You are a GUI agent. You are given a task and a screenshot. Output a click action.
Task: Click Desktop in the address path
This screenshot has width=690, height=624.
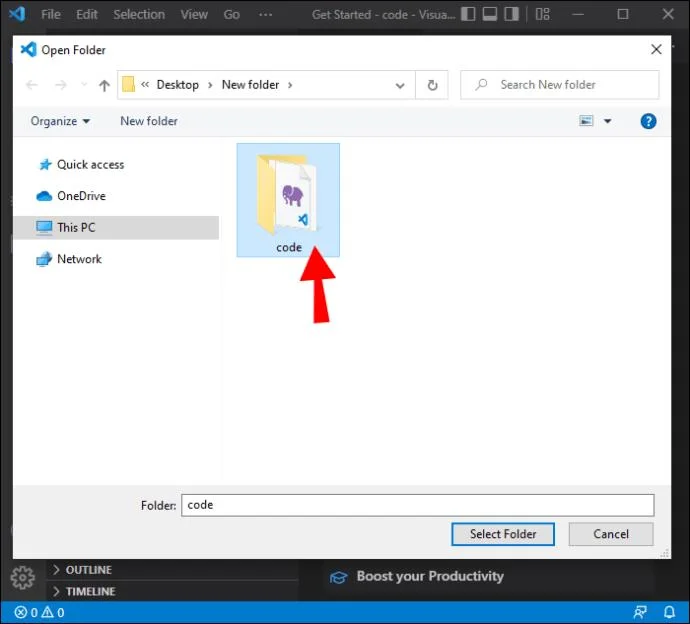coord(178,84)
